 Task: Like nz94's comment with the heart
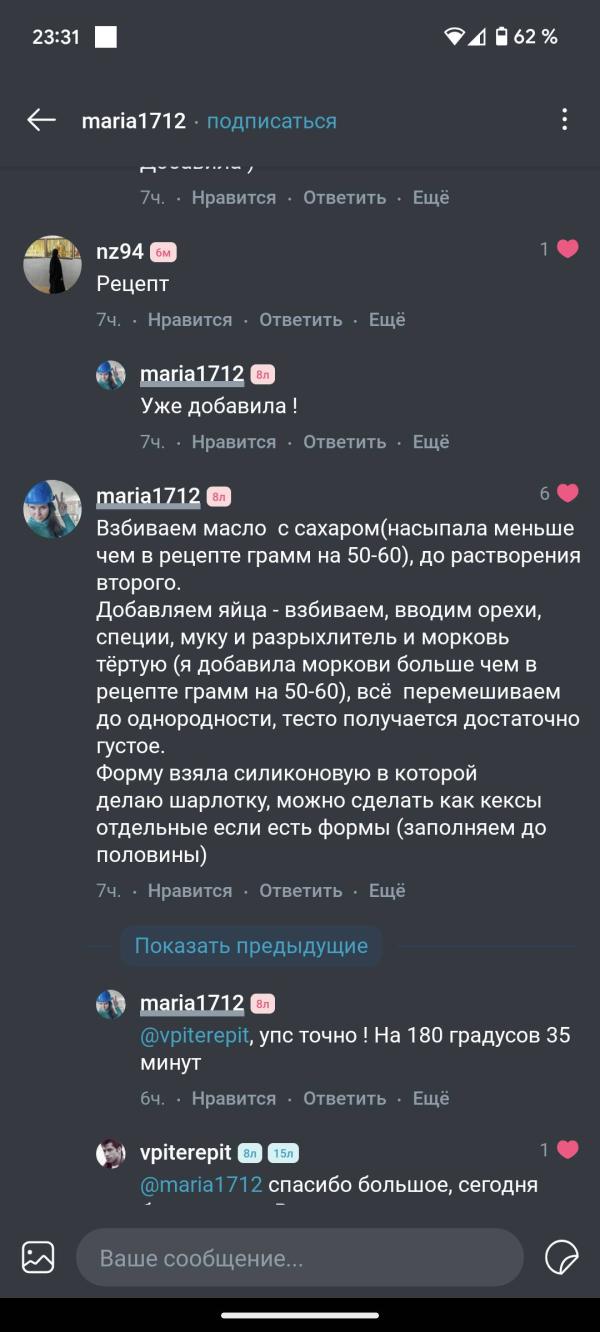(x=567, y=249)
